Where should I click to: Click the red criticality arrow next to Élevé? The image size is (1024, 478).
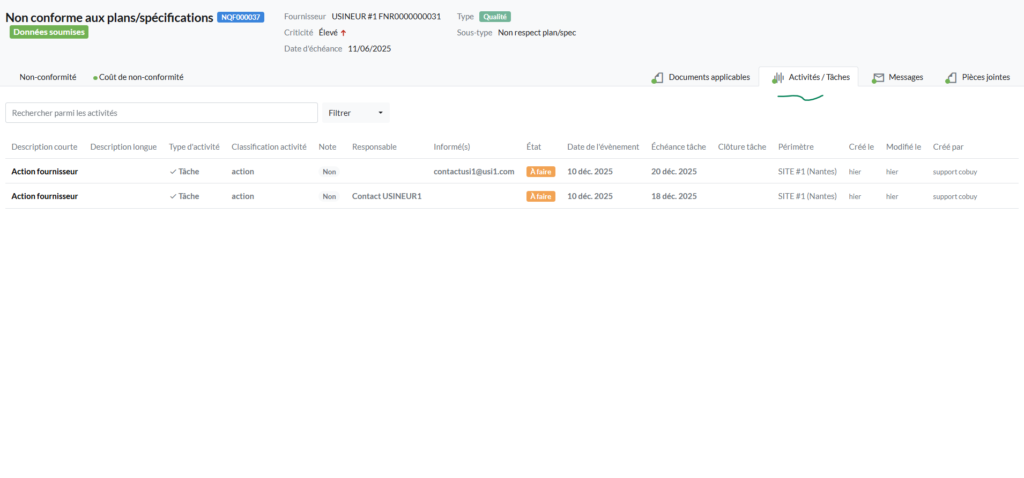[x=343, y=33]
